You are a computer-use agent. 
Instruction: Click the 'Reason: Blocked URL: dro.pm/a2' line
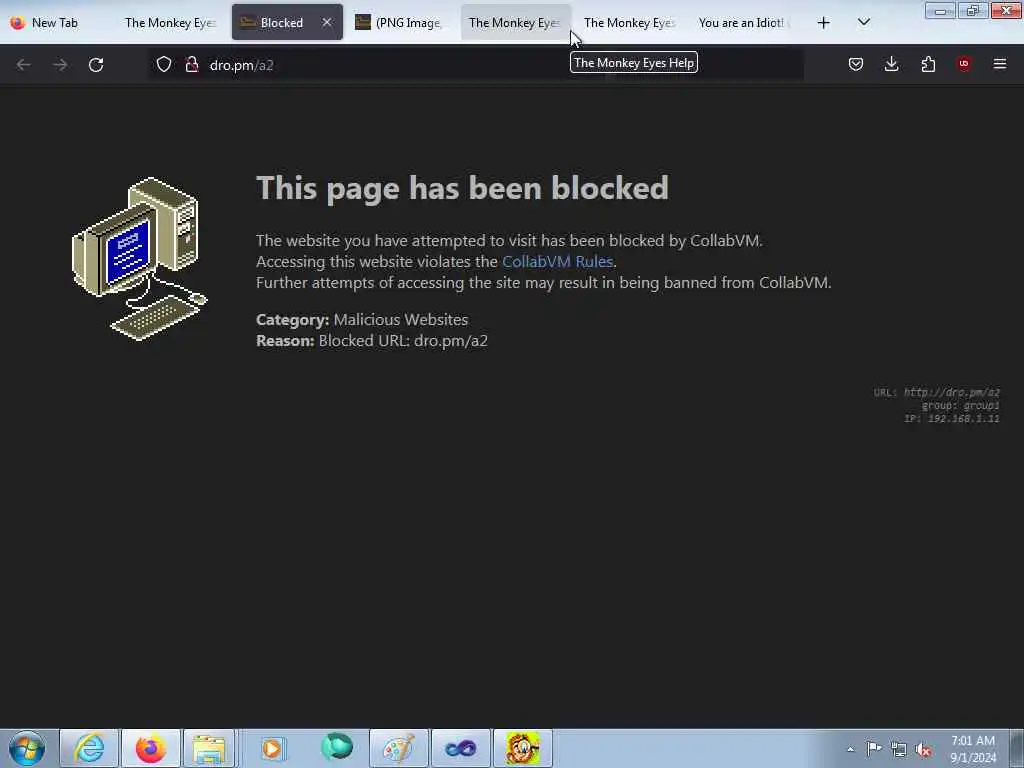372,340
